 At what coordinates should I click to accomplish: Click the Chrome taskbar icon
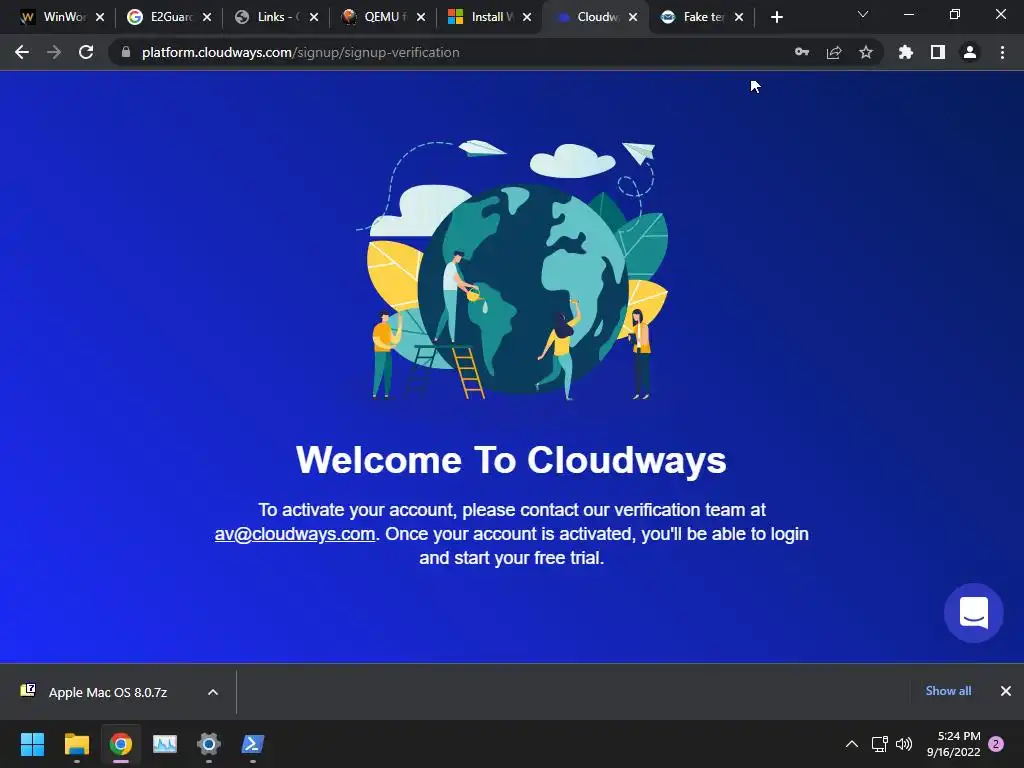[121, 744]
